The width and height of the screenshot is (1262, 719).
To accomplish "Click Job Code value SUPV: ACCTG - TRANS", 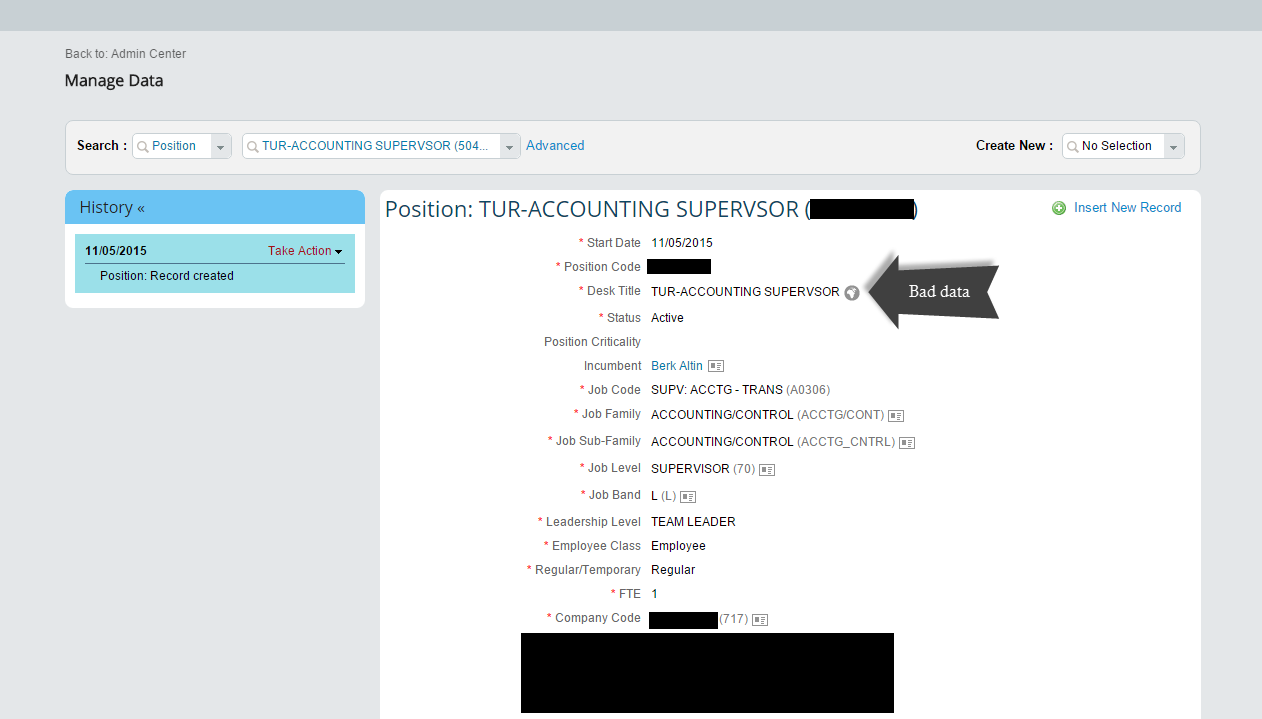I will (717, 390).
